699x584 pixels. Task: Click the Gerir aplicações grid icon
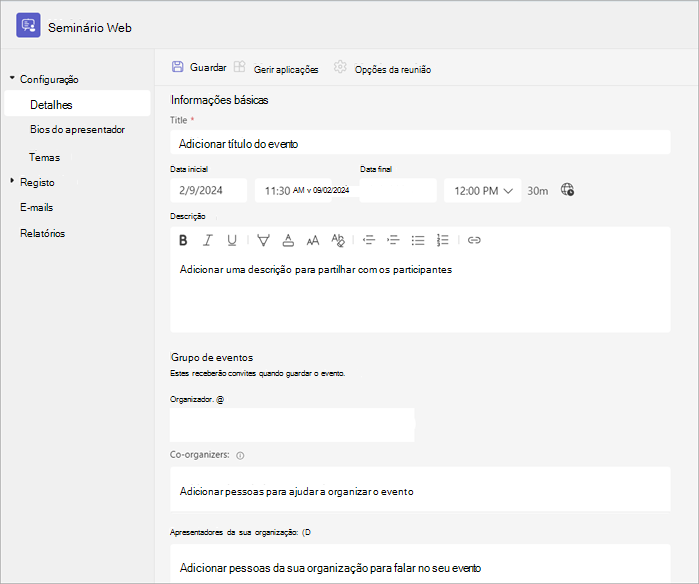(x=239, y=67)
